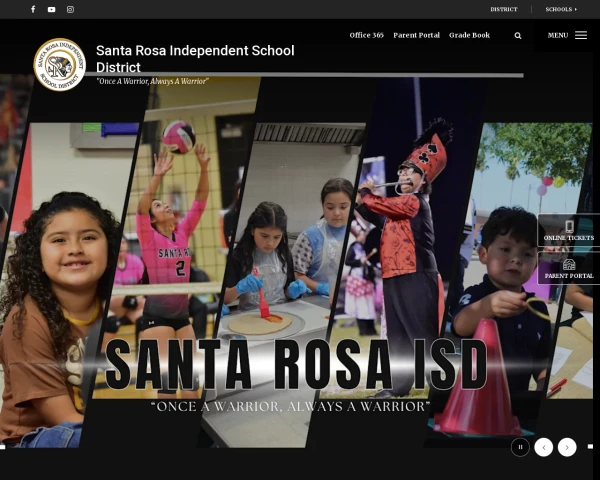This screenshot has width=600, height=480.
Task: Click the Santa Rosa Independent School District title
Action: [x=194, y=58]
